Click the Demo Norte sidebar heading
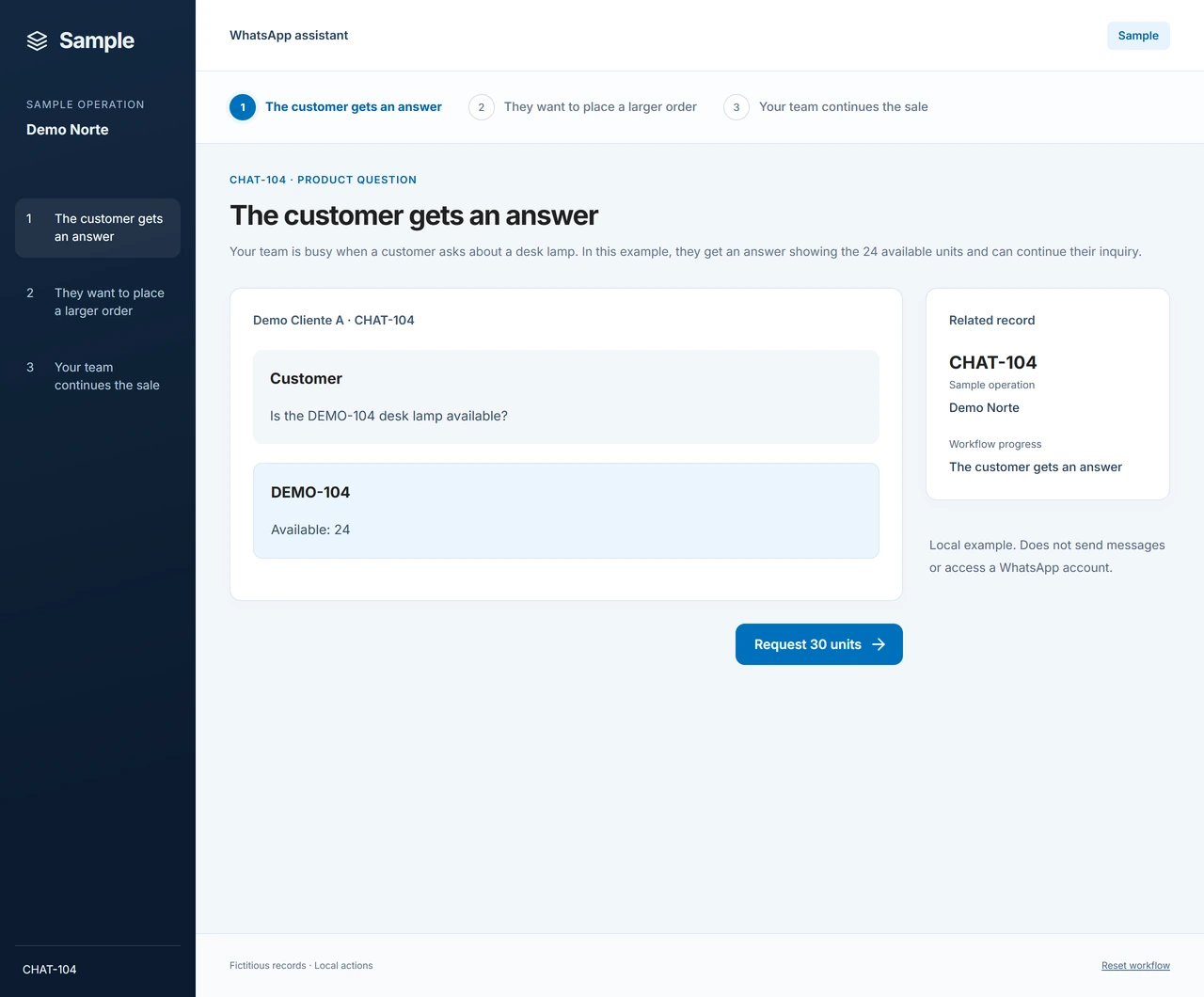 (68, 130)
